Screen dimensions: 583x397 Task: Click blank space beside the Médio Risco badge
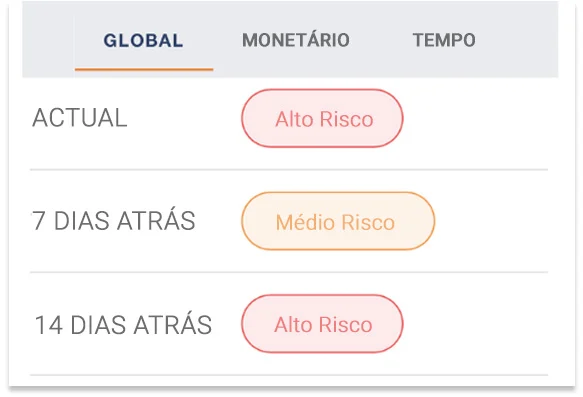(491, 221)
